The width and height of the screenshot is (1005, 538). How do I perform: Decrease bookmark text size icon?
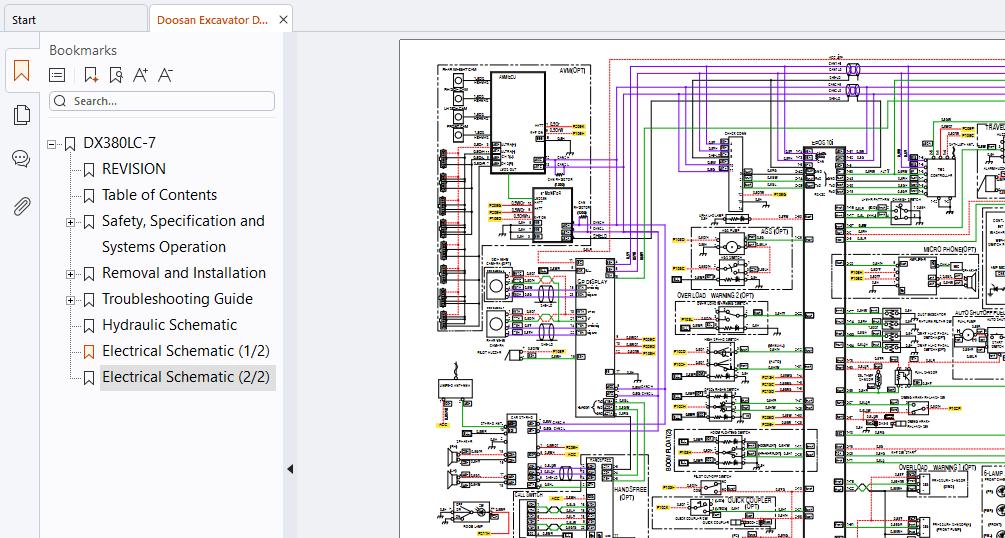(165, 75)
